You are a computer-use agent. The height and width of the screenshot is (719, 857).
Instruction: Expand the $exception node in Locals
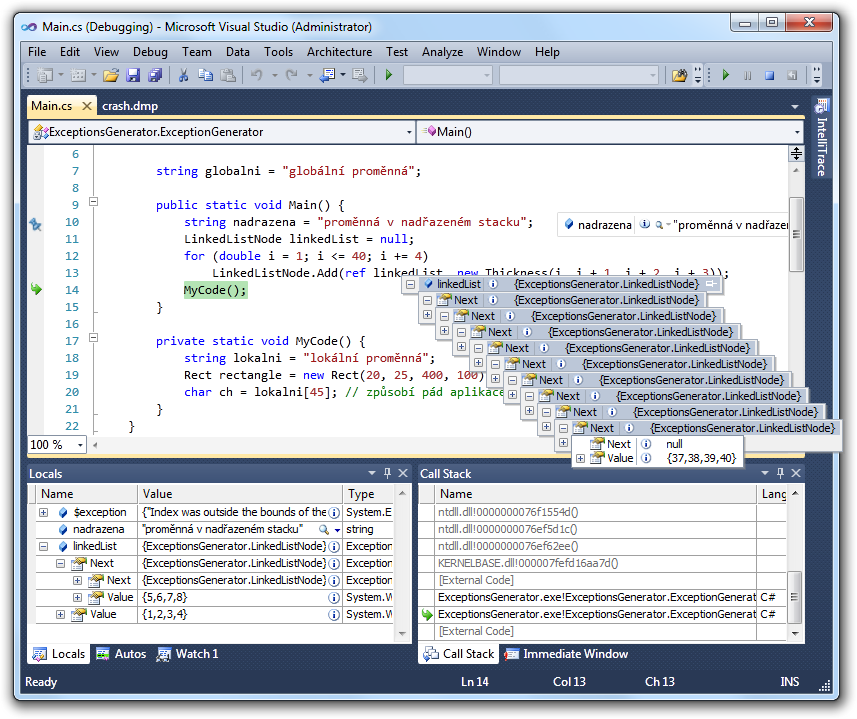43,512
